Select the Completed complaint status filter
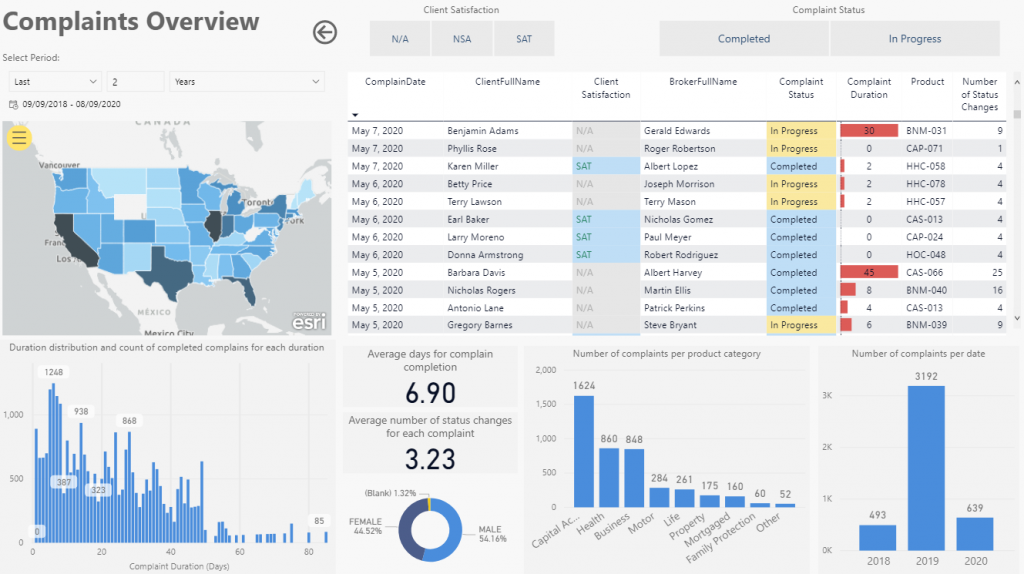Viewport: 1024px width, 574px height. point(744,39)
